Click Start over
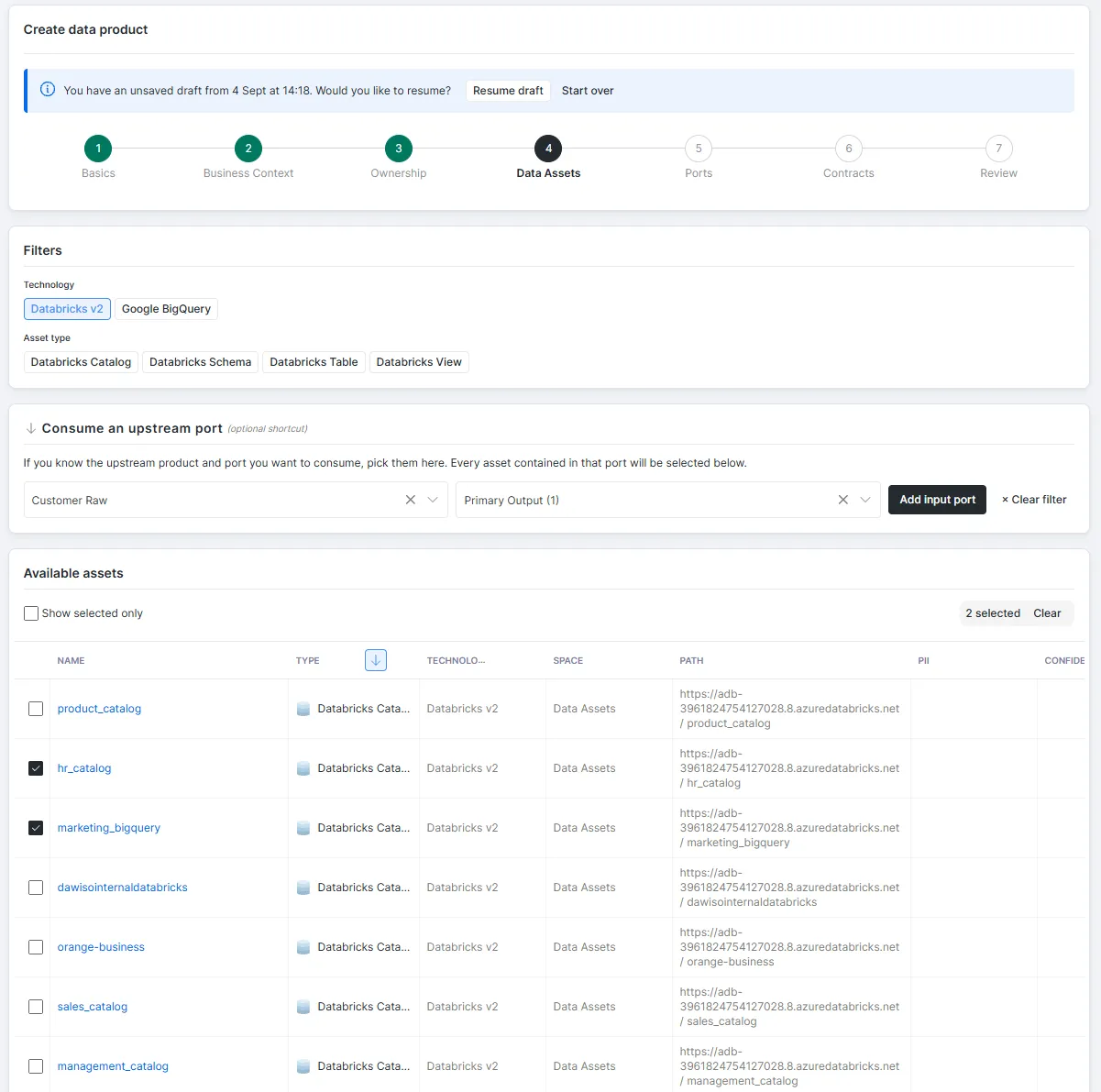The image size is (1101, 1092). coord(588,91)
